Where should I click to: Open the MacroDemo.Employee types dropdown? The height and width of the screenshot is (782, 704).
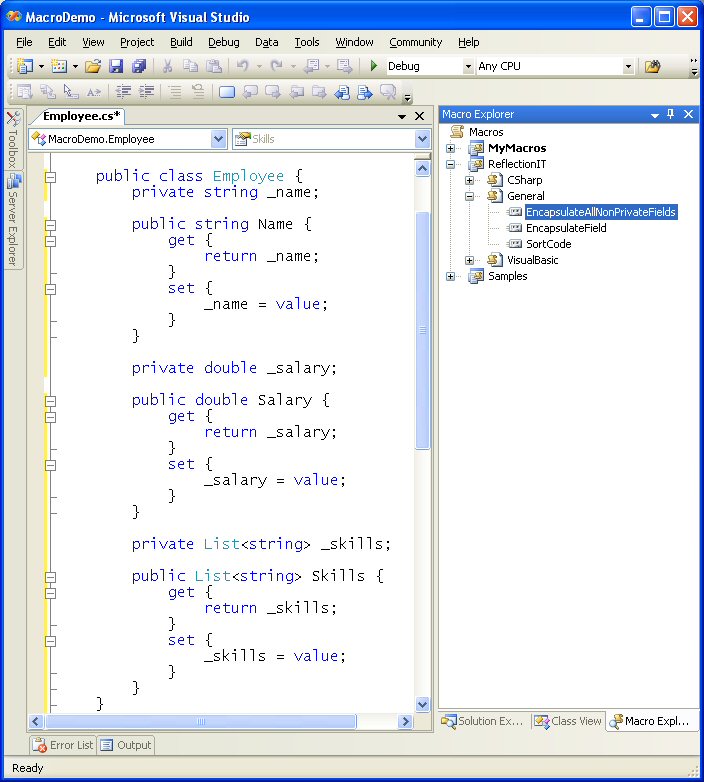[x=218, y=139]
